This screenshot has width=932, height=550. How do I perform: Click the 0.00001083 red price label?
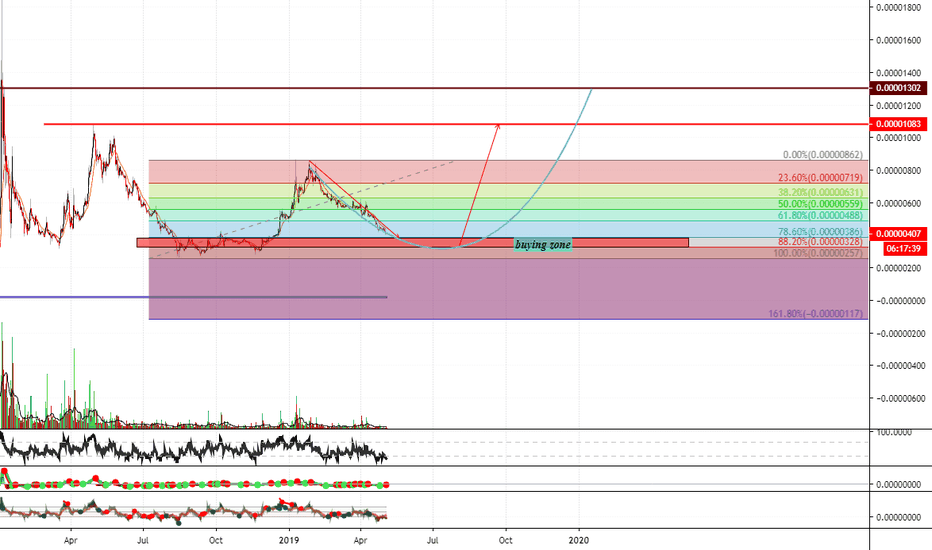[898, 124]
